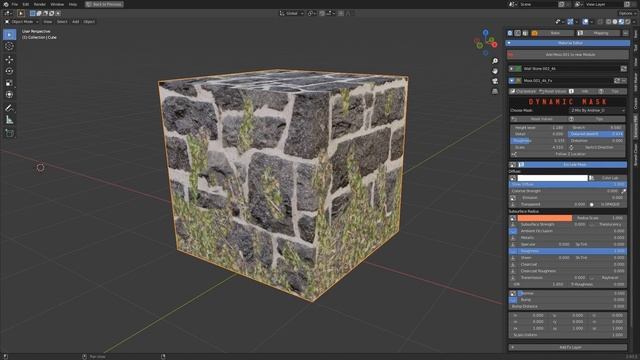This screenshot has height=360, width=640.
Task: Open the Choose Mask dropdown
Action: 598,111
